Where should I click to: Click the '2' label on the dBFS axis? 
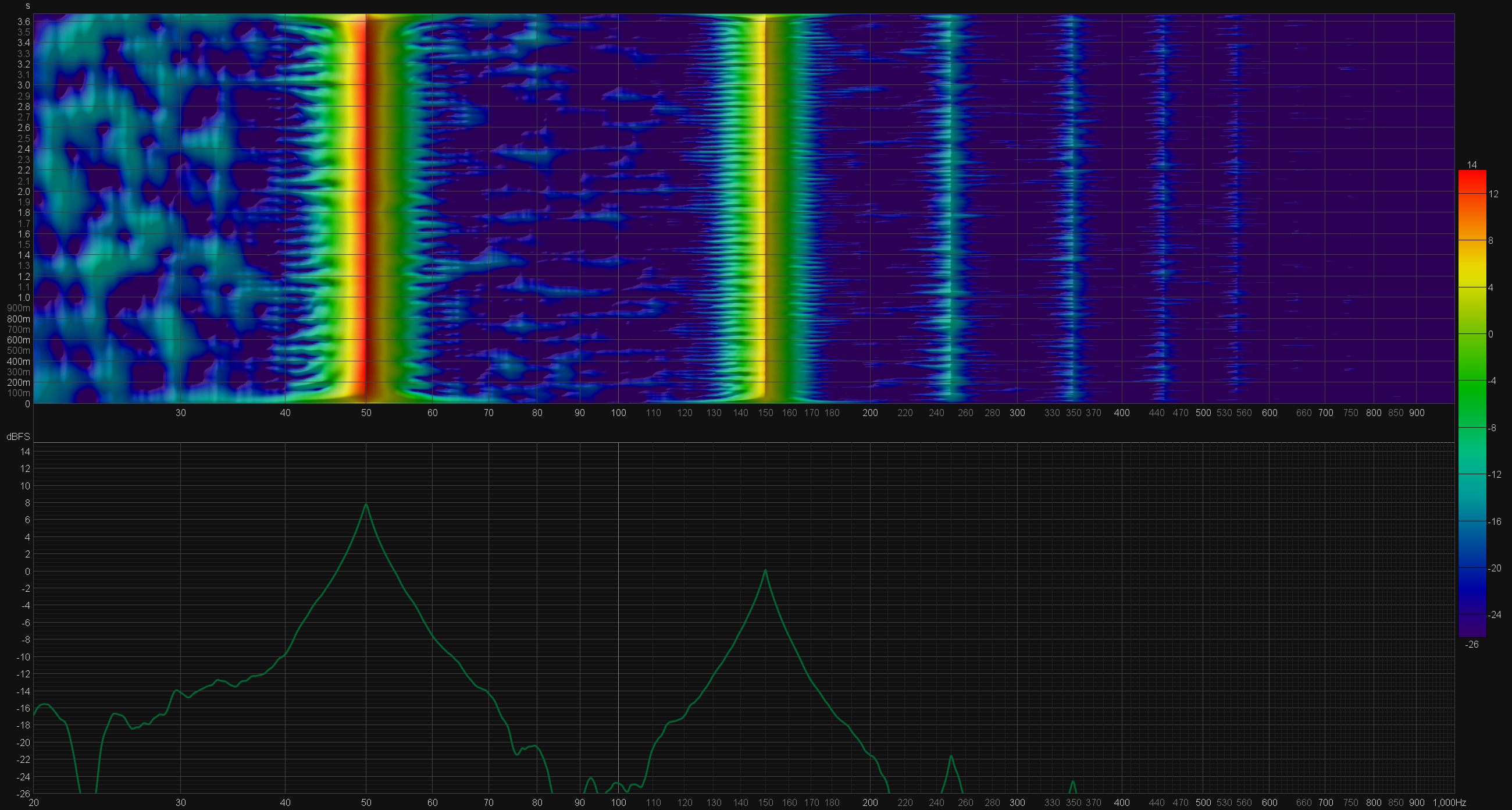27,554
